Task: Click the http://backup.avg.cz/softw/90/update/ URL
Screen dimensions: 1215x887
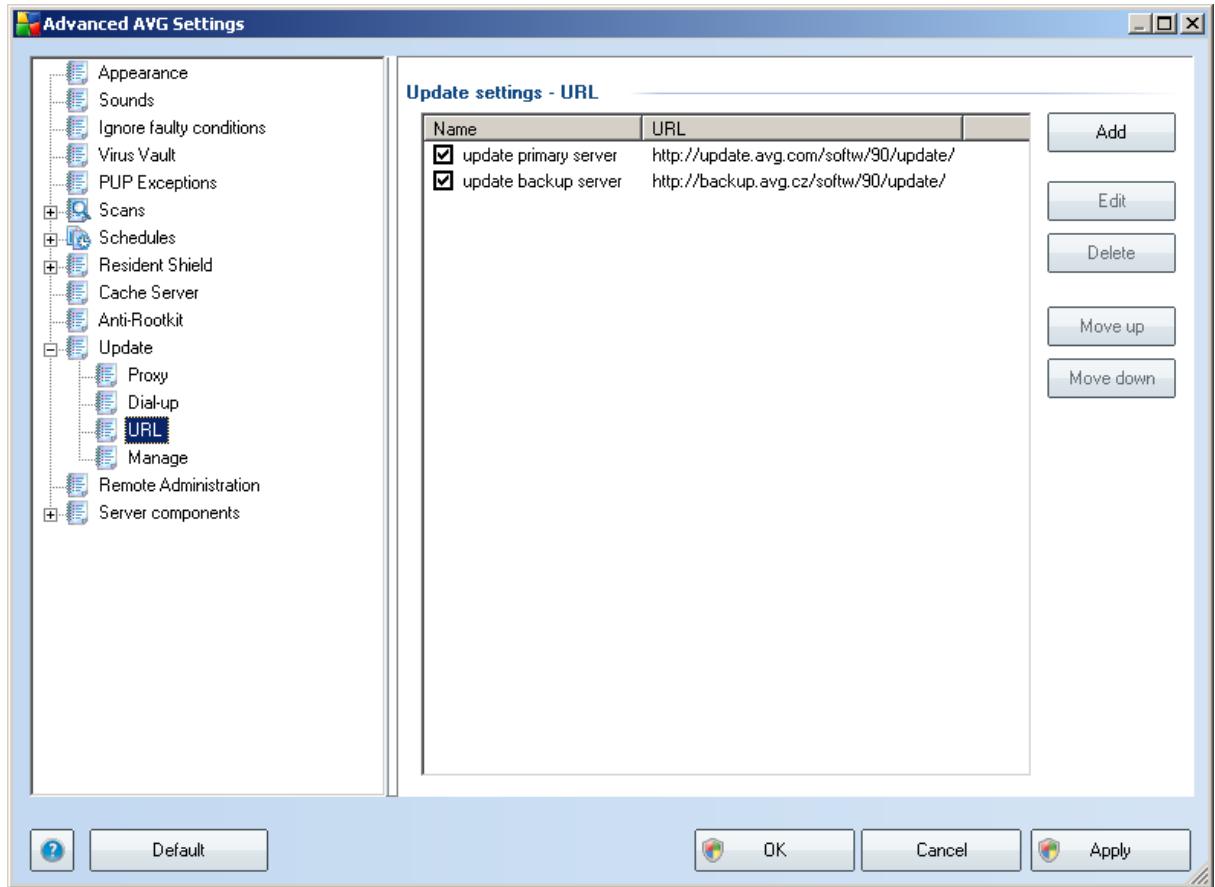Action: coord(798,180)
